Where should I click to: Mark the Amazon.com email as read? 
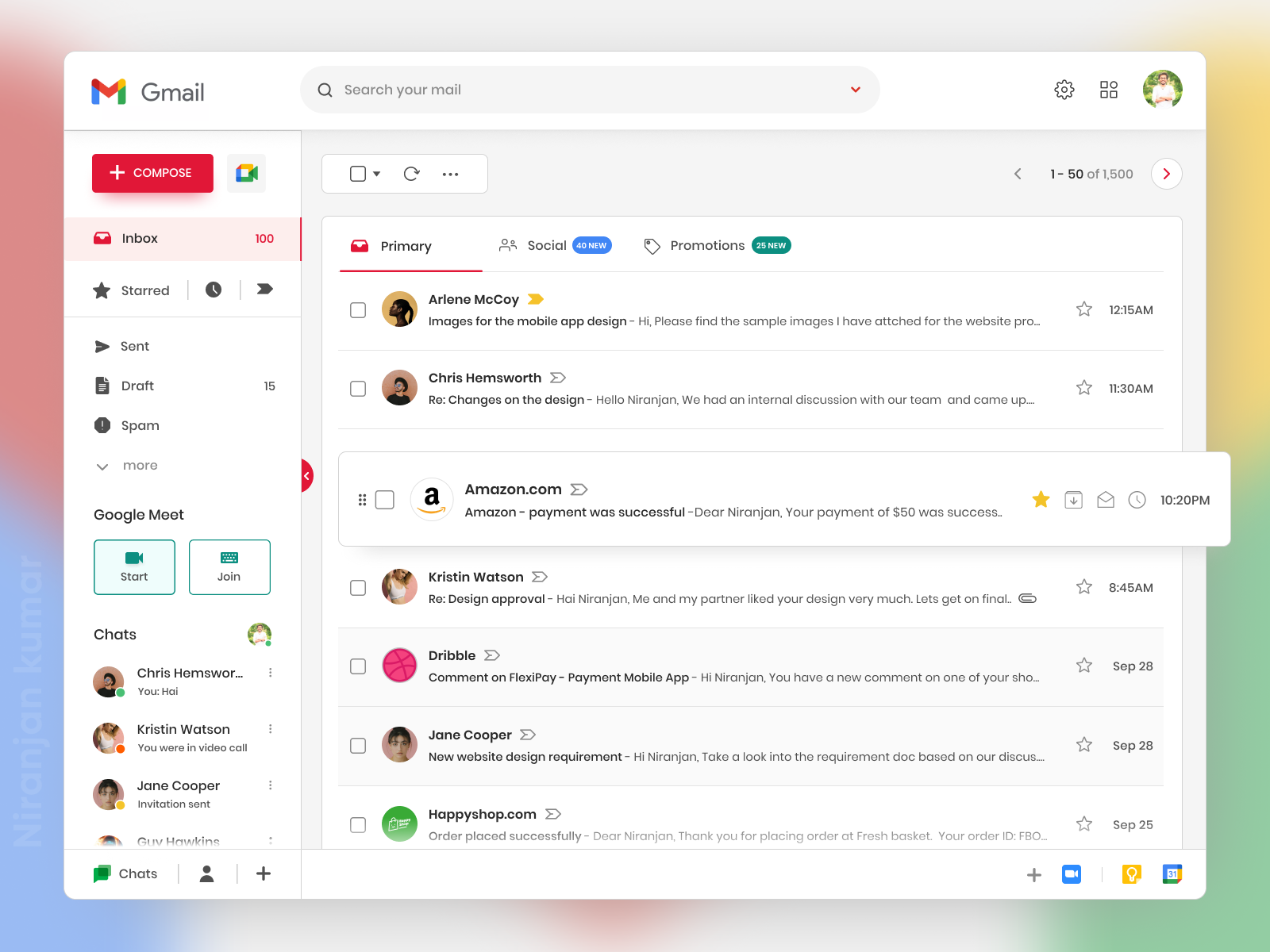(x=1106, y=500)
